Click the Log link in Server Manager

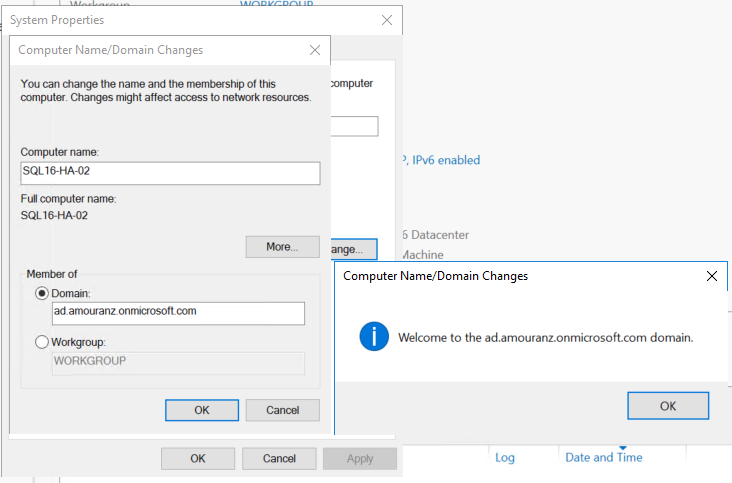click(505, 458)
